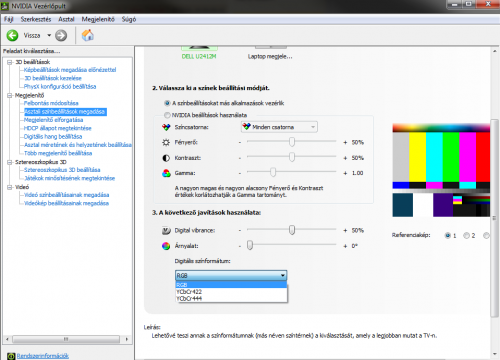Click the Rendszerinformációk NVIDIA icon
Screen dimensions: 500x360
click(11, 356)
